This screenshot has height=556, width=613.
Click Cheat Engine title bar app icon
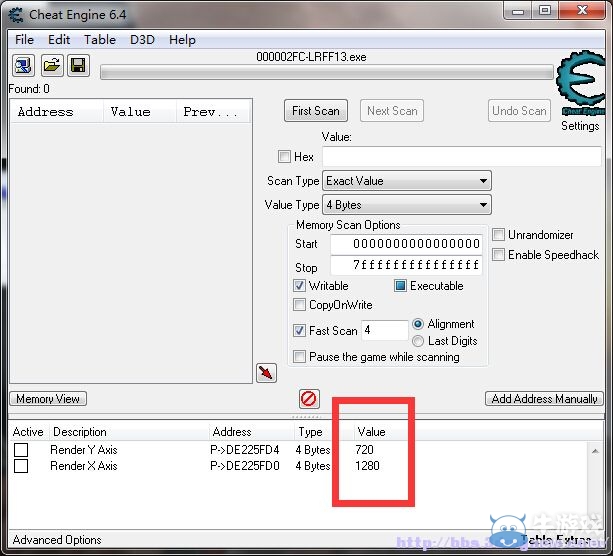click(16, 15)
